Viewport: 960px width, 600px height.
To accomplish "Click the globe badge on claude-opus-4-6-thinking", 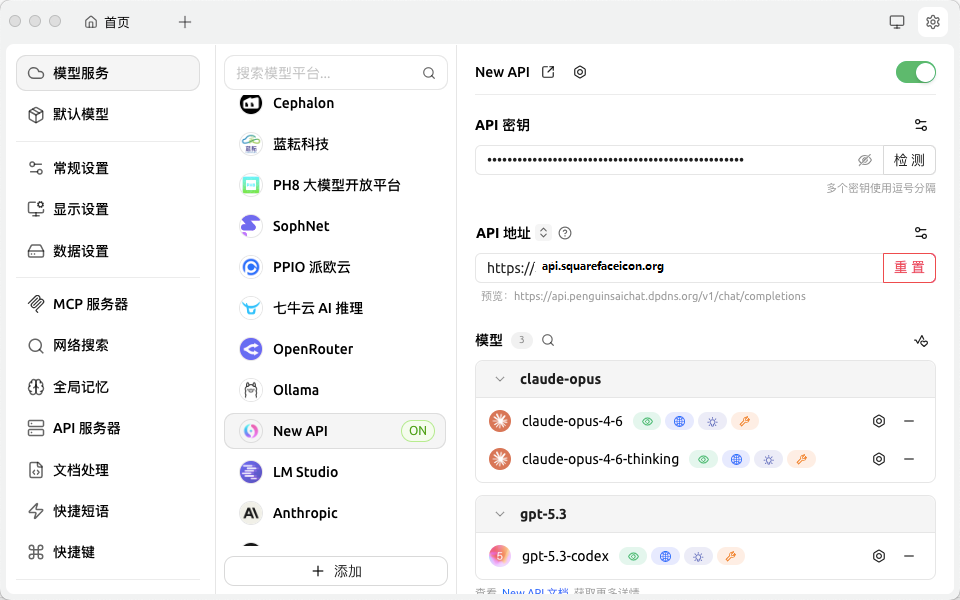I will coord(736,459).
